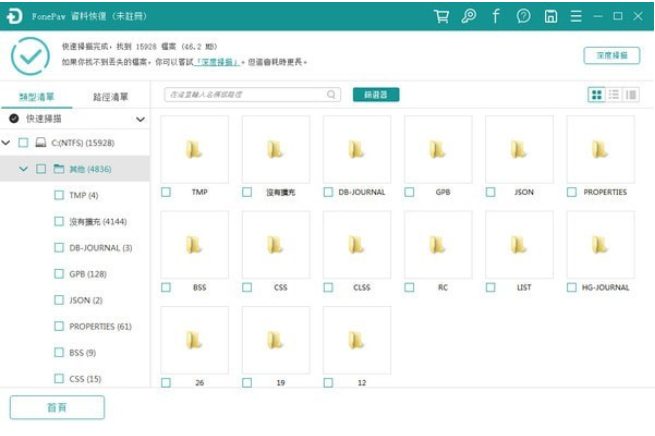Open the folder thumbnail named 19
Viewport: 655px width, 436px height.
click(276, 340)
